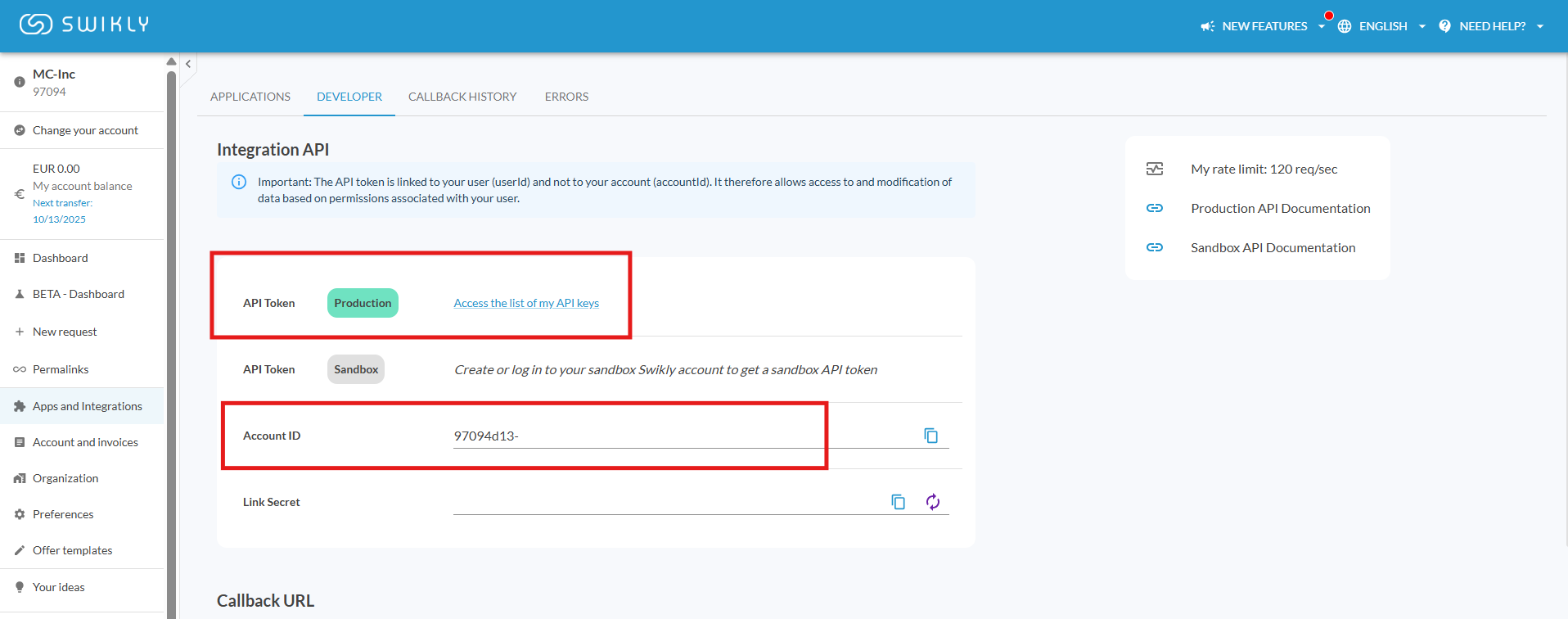The width and height of the screenshot is (1568, 619).
Task: Click the Production API Documentation link icon
Action: click(x=1155, y=208)
